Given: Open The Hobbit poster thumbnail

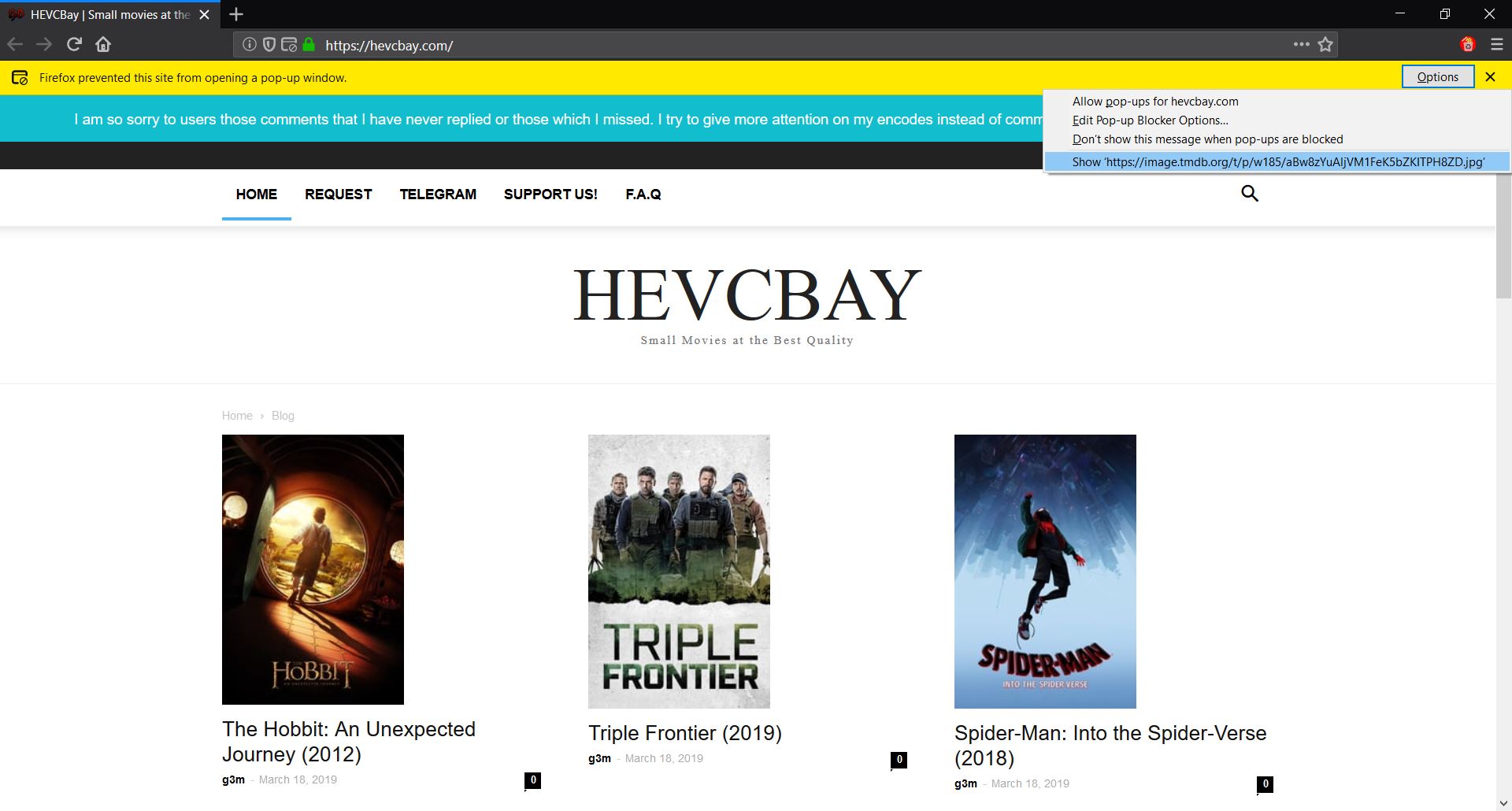Looking at the screenshot, I should point(313,569).
